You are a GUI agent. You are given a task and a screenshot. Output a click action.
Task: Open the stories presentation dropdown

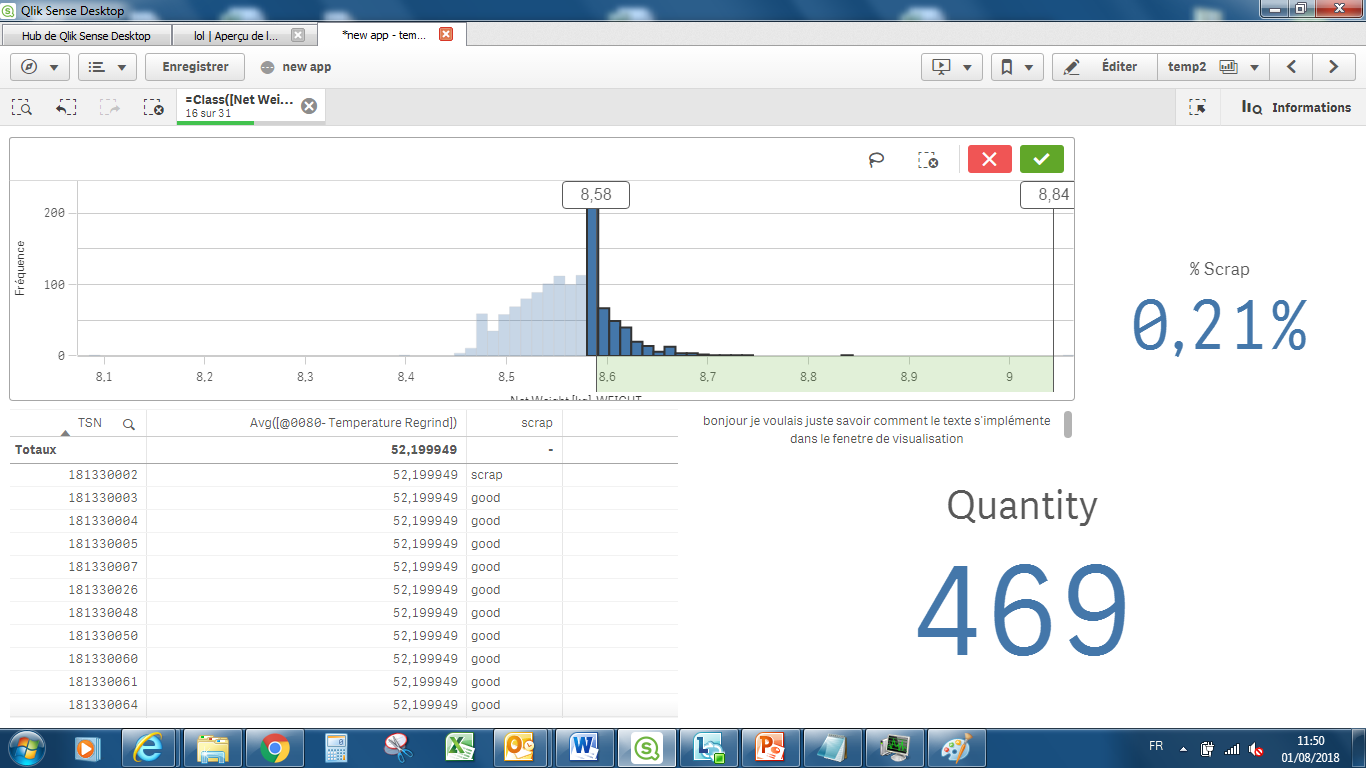point(951,67)
